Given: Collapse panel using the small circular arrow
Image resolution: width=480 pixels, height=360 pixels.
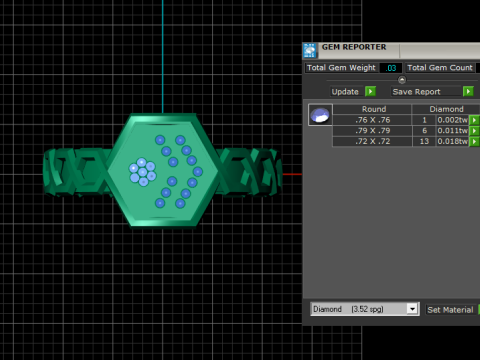Looking at the screenshot, I should click(x=402, y=80).
